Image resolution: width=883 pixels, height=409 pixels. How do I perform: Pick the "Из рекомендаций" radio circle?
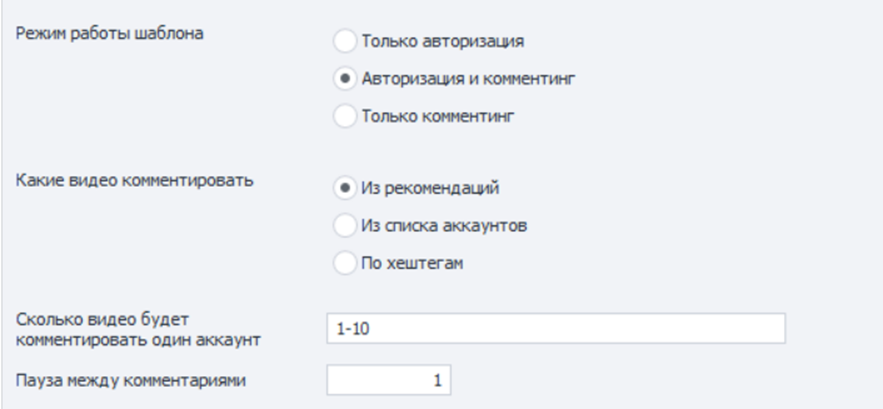(x=344, y=187)
